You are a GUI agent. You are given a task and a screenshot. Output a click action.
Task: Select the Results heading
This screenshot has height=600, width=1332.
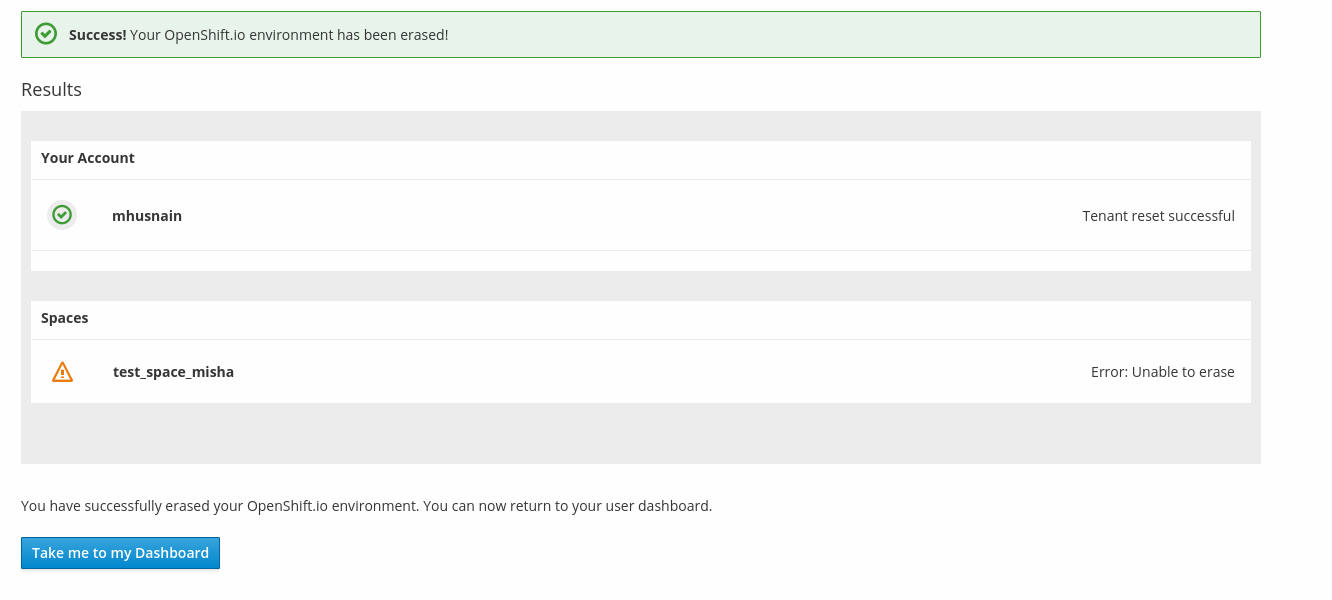[x=51, y=89]
